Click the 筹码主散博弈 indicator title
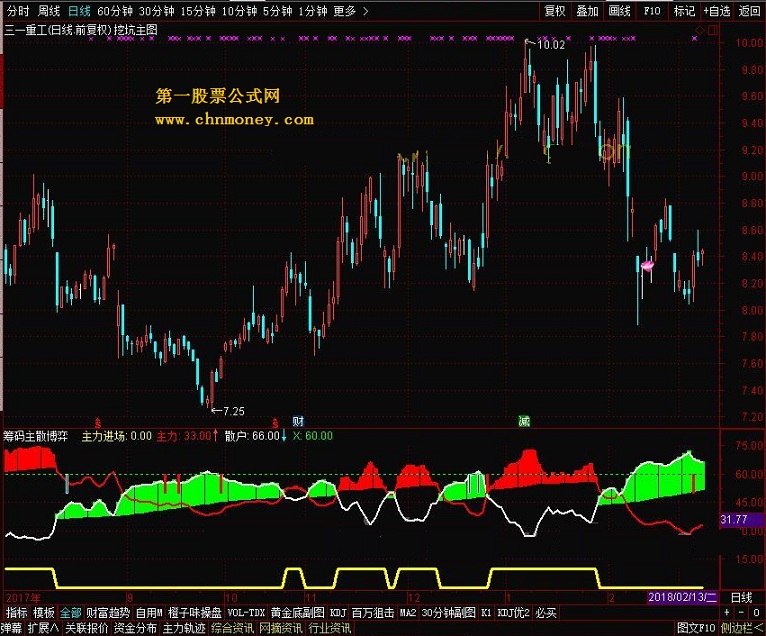The height and width of the screenshot is (636, 766). tap(36, 436)
